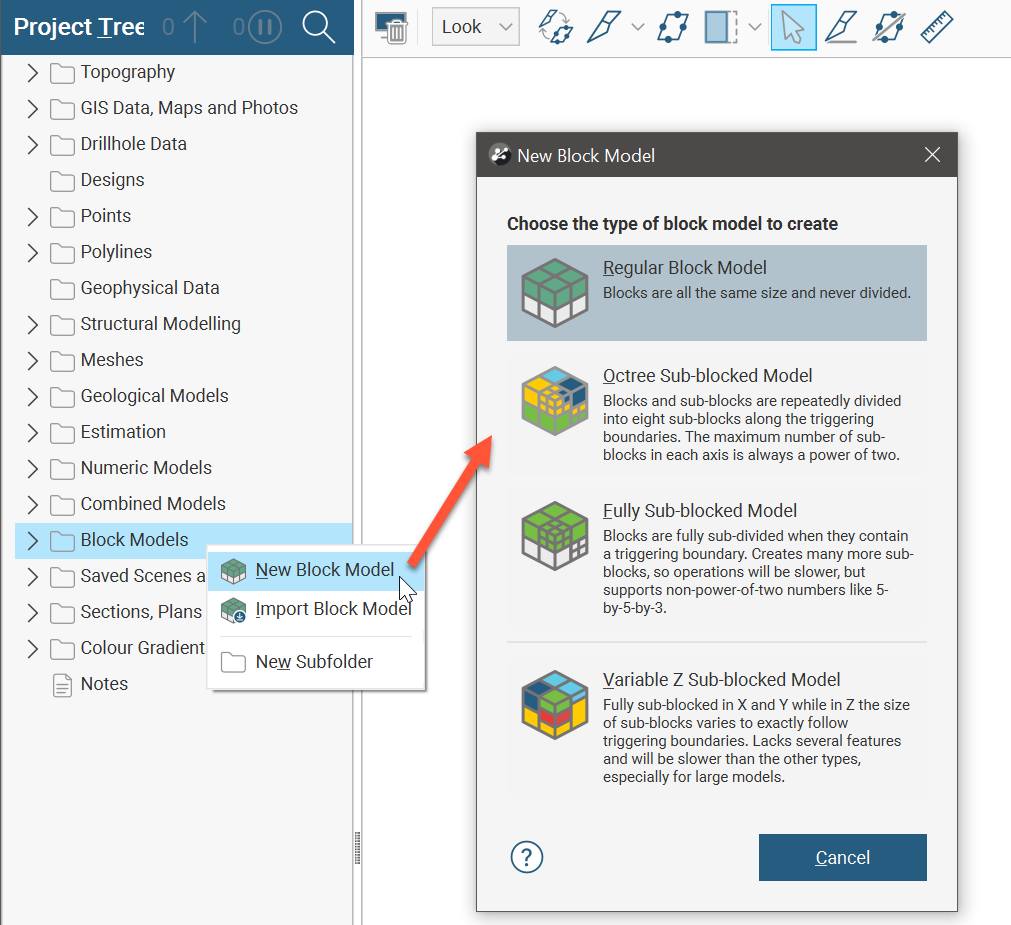Click the pause processing icon
Image resolution: width=1011 pixels, height=925 pixels.
(264, 27)
